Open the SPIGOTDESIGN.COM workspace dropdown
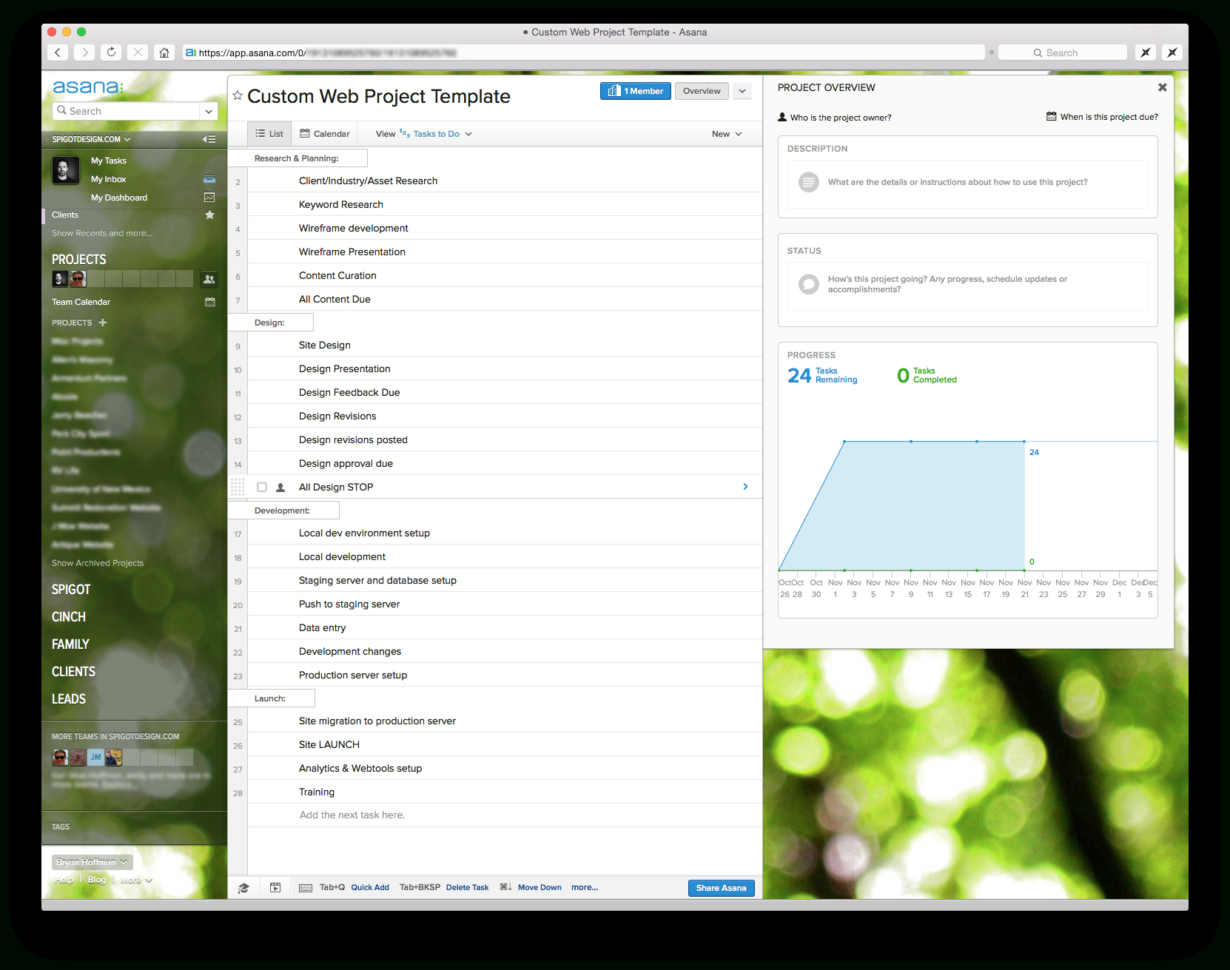The width and height of the screenshot is (1230, 970). point(97,140)
